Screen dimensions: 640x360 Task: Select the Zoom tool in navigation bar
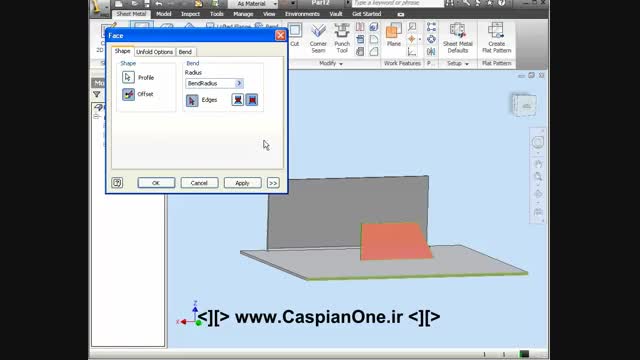point(538,177)
